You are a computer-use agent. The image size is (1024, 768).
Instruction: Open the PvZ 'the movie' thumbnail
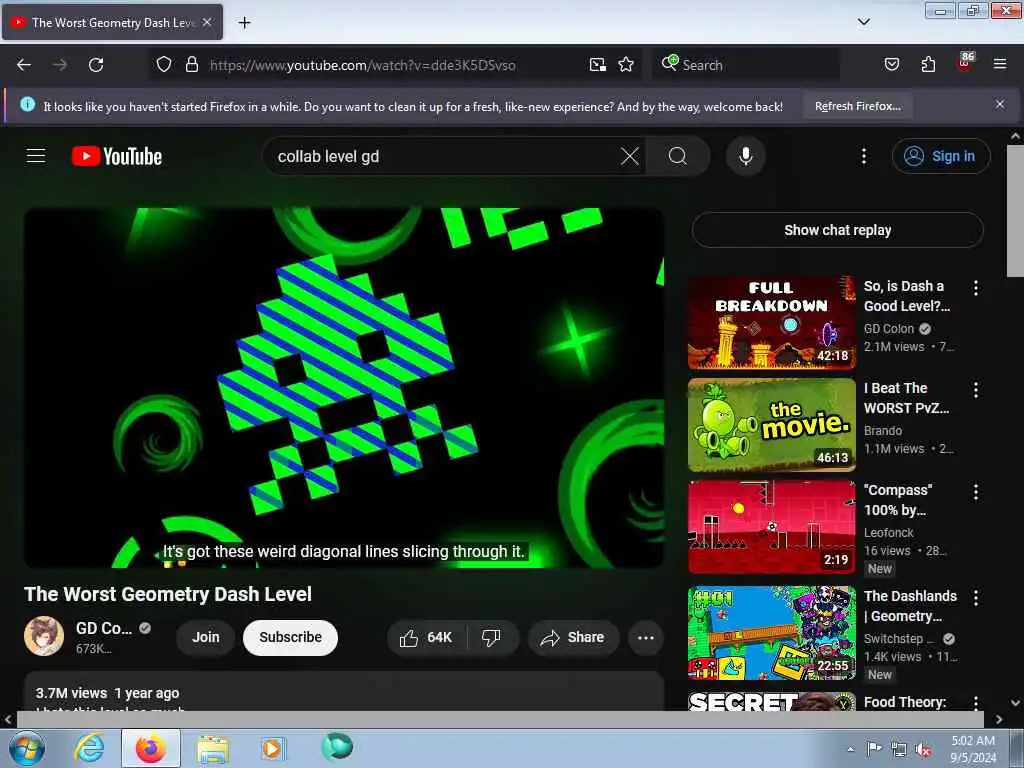tap(772, 424)
